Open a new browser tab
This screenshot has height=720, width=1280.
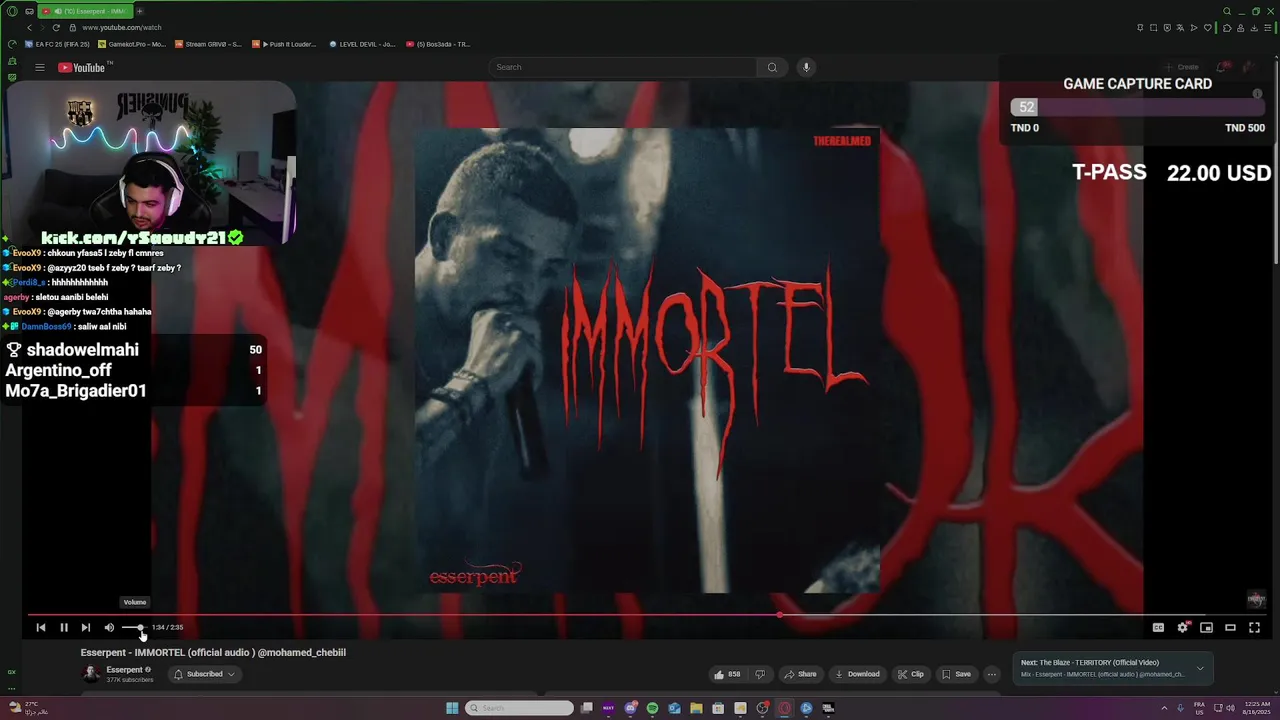click(x=140, y=11)
